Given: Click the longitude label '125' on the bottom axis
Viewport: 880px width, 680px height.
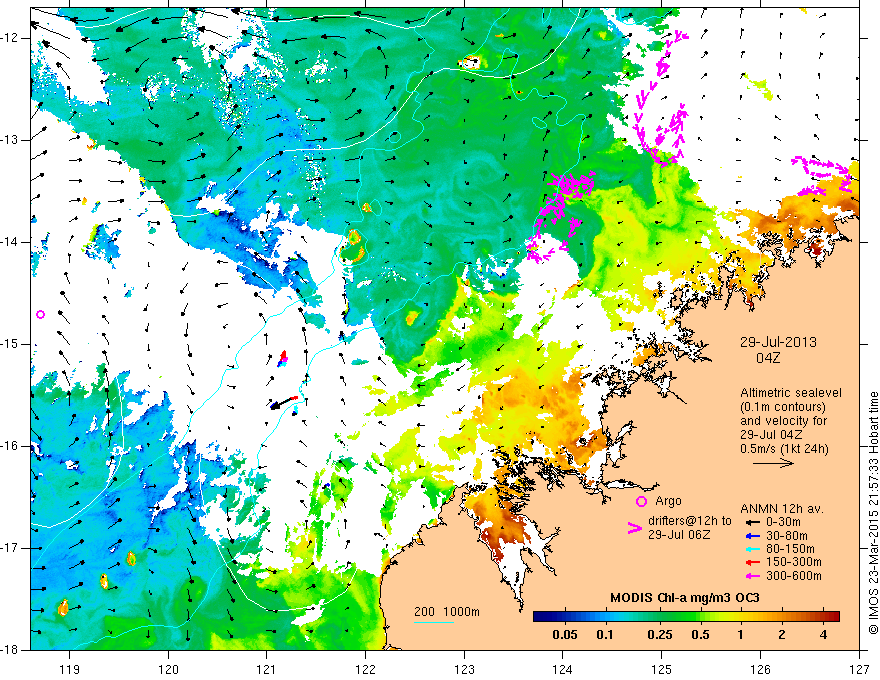Looking at the screenshot, I should pyautogui.click(x=662, y=669).
